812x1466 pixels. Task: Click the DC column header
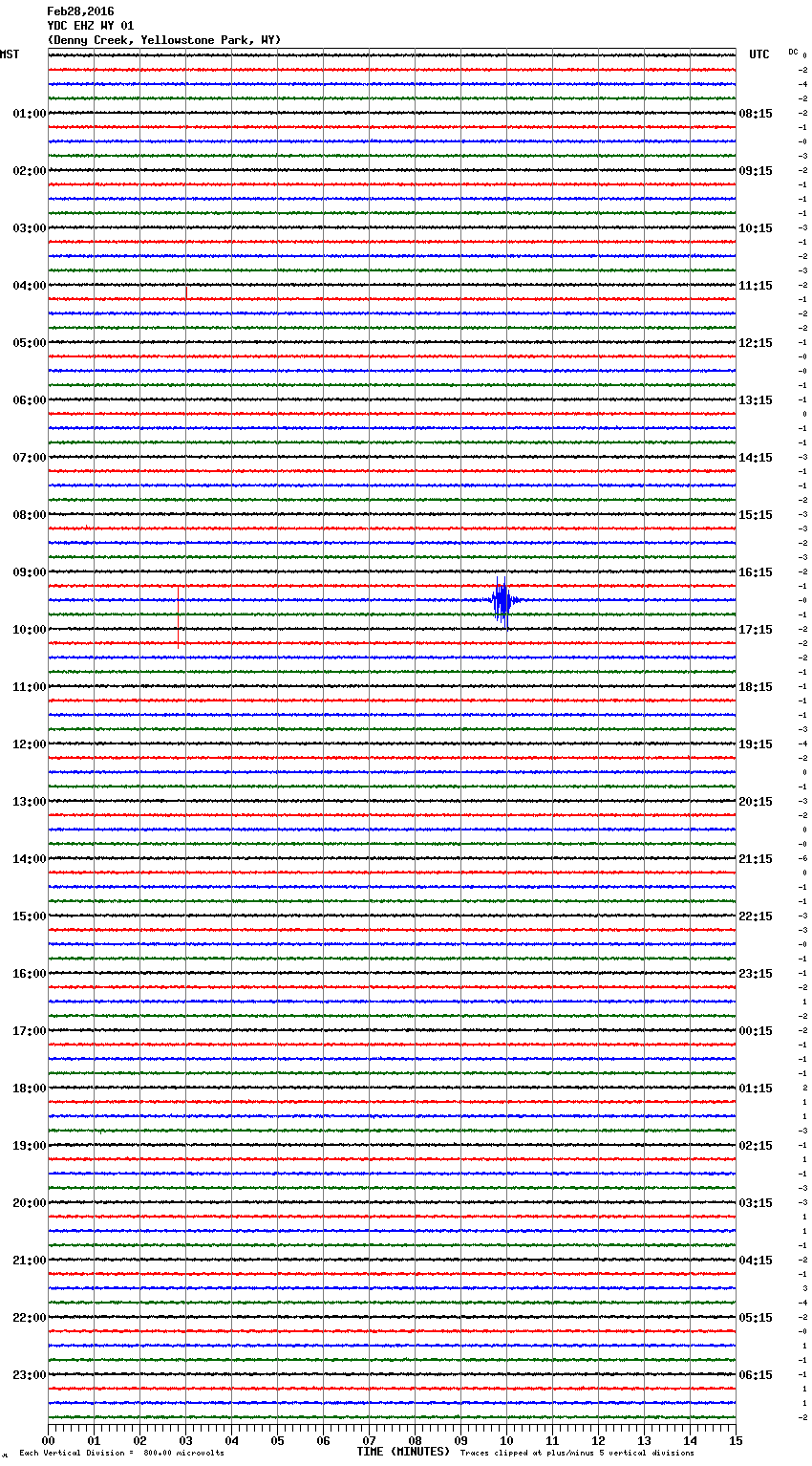coord(793,52)
